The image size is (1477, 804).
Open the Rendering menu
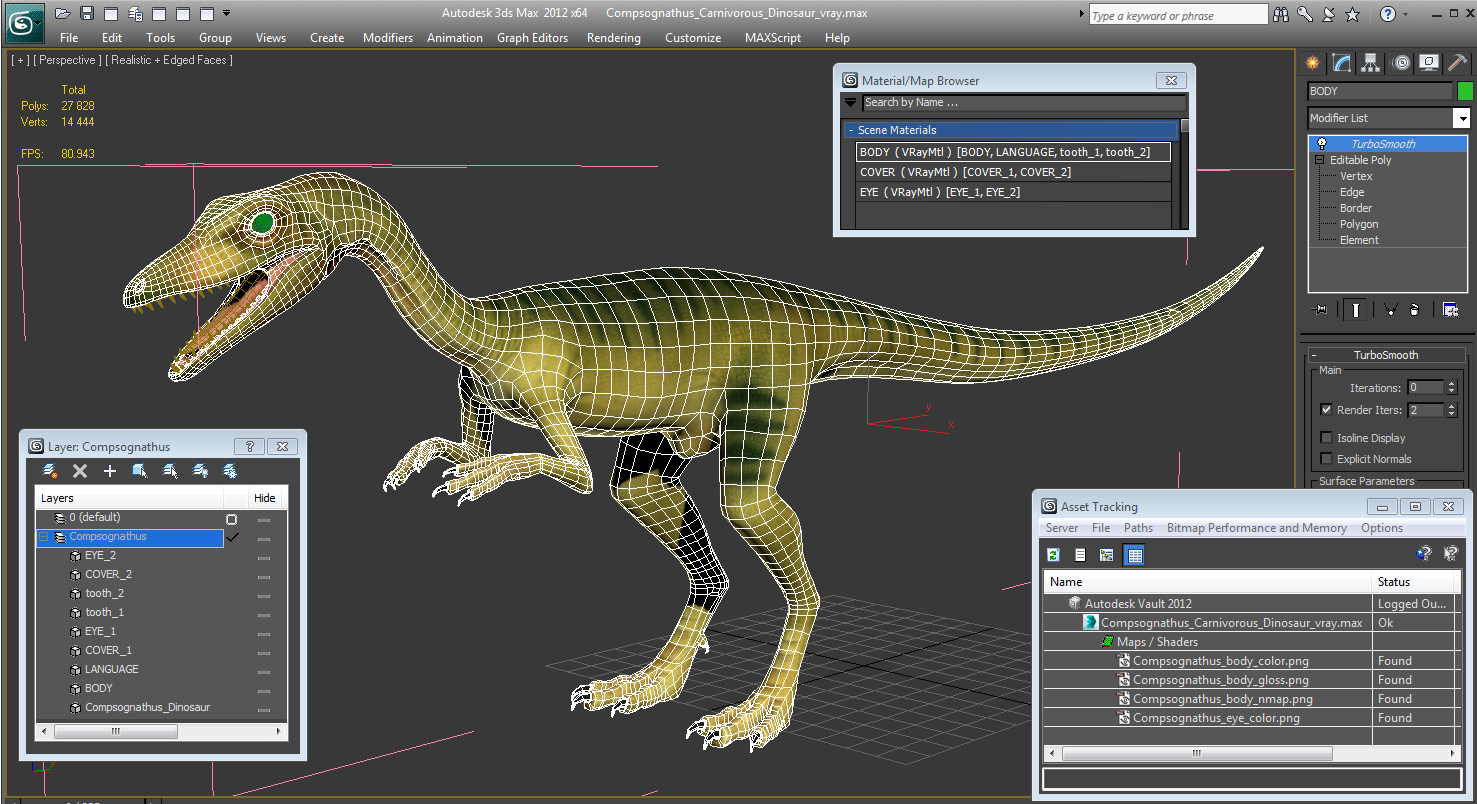click(x=614, y=38)
